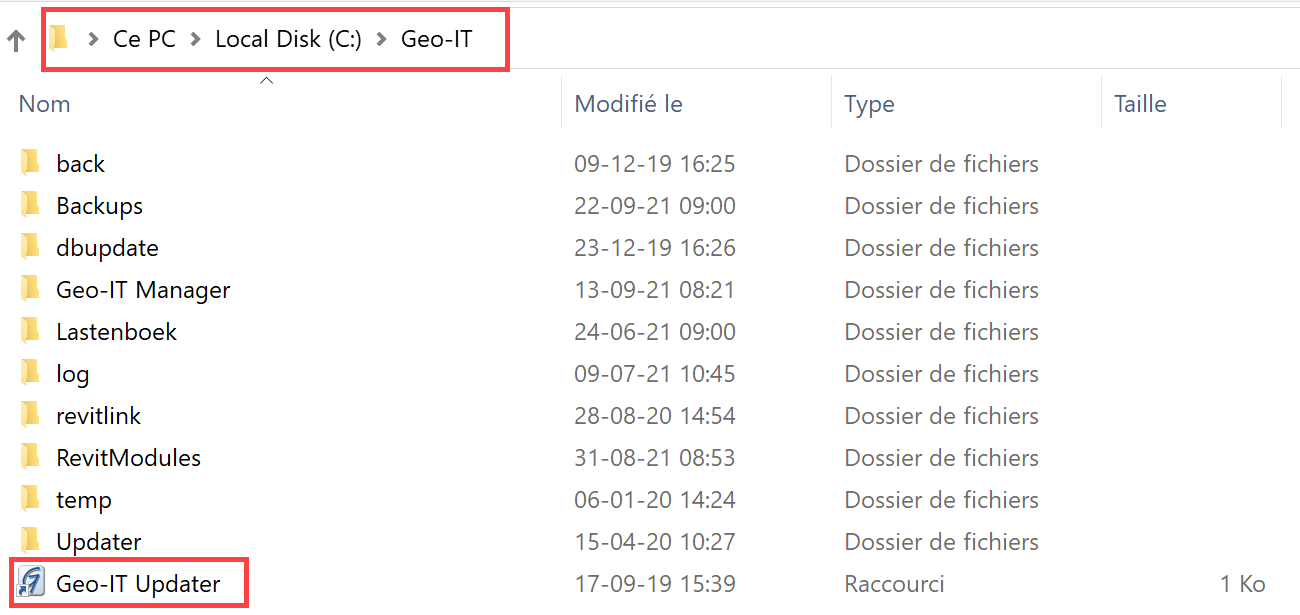The width and height of the screenshot is (1300, 615).
Task: Click date 09-07-21 10:45
Action: [654, 374]
